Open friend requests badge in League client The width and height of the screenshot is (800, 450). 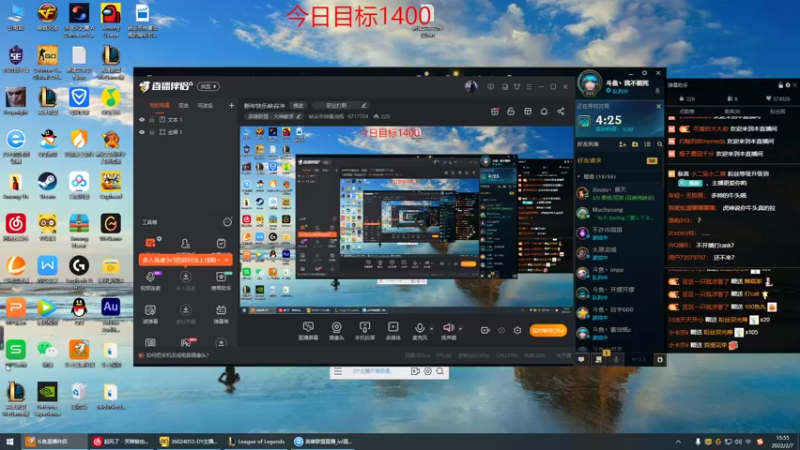pos(652,161)
